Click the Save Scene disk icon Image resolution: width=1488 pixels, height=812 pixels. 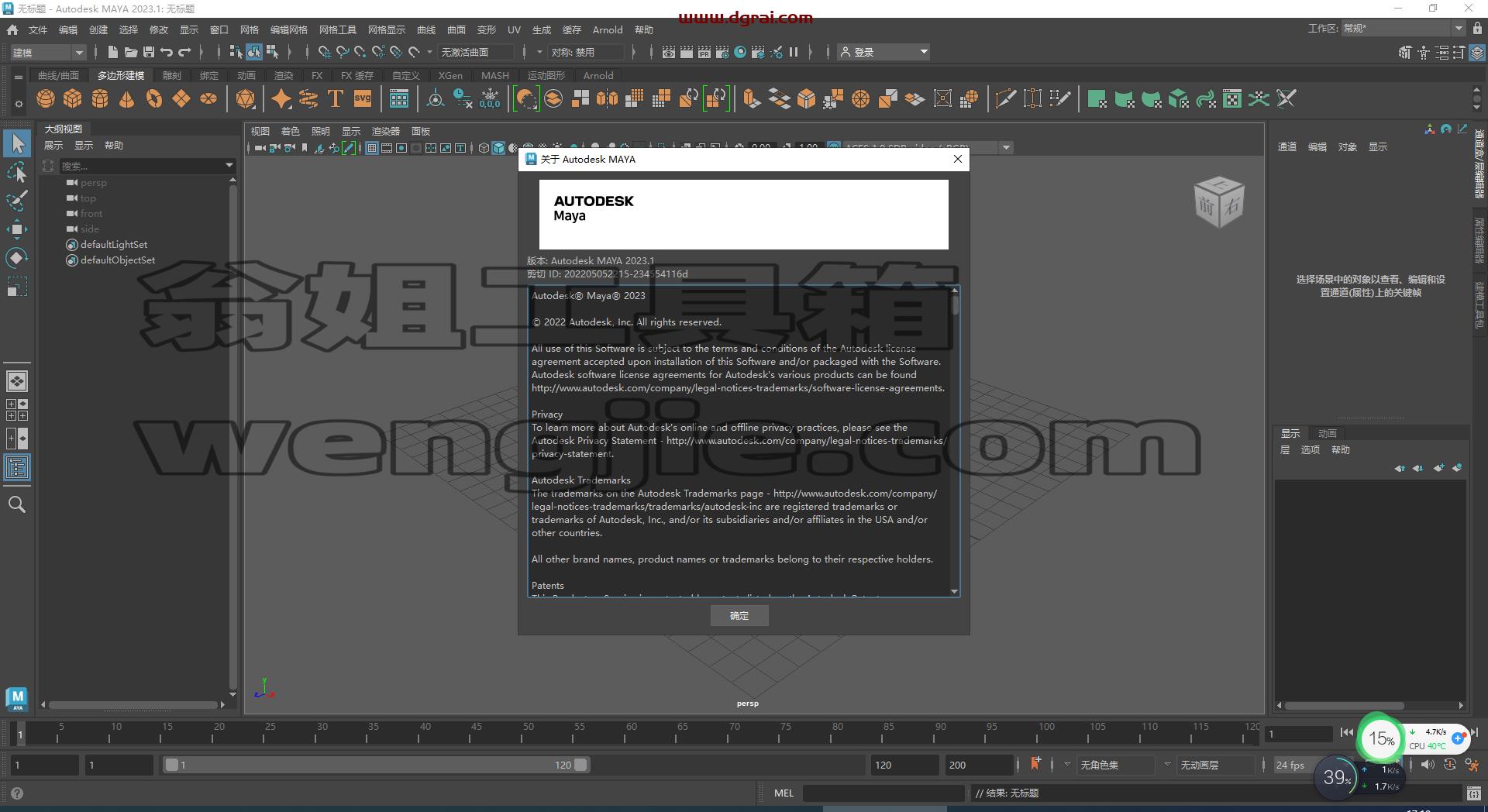pyautogui.click(x=149, y=52)
